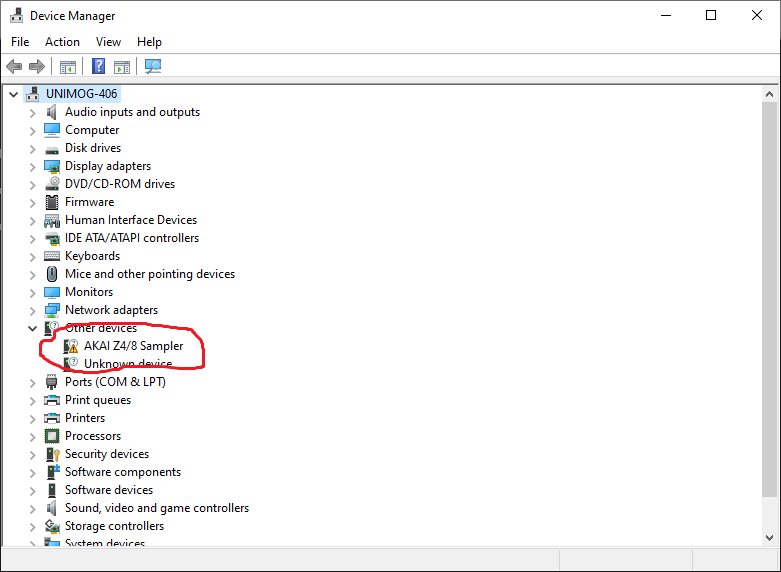Open the Help menu
This screenshot has height=572, width=781.
point(149,42)
